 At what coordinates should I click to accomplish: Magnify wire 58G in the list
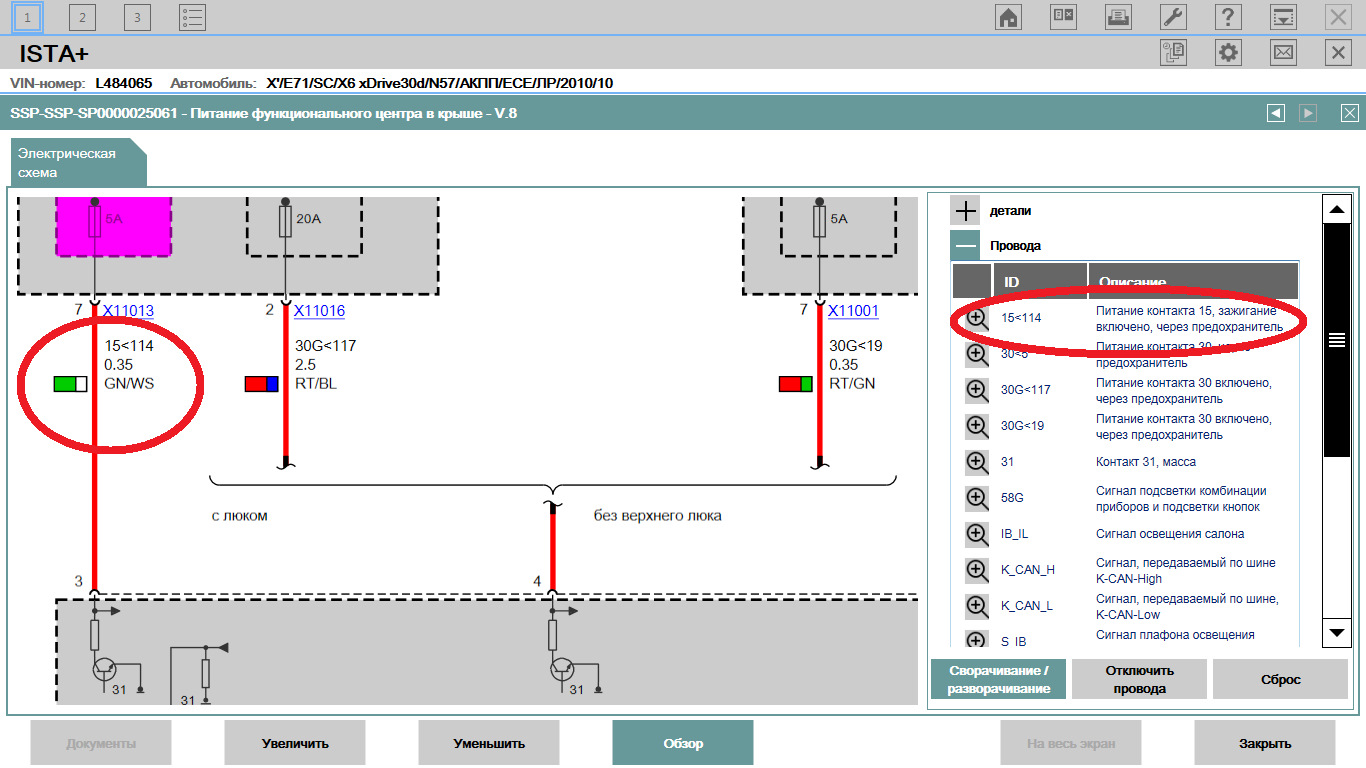coord(977,498)
